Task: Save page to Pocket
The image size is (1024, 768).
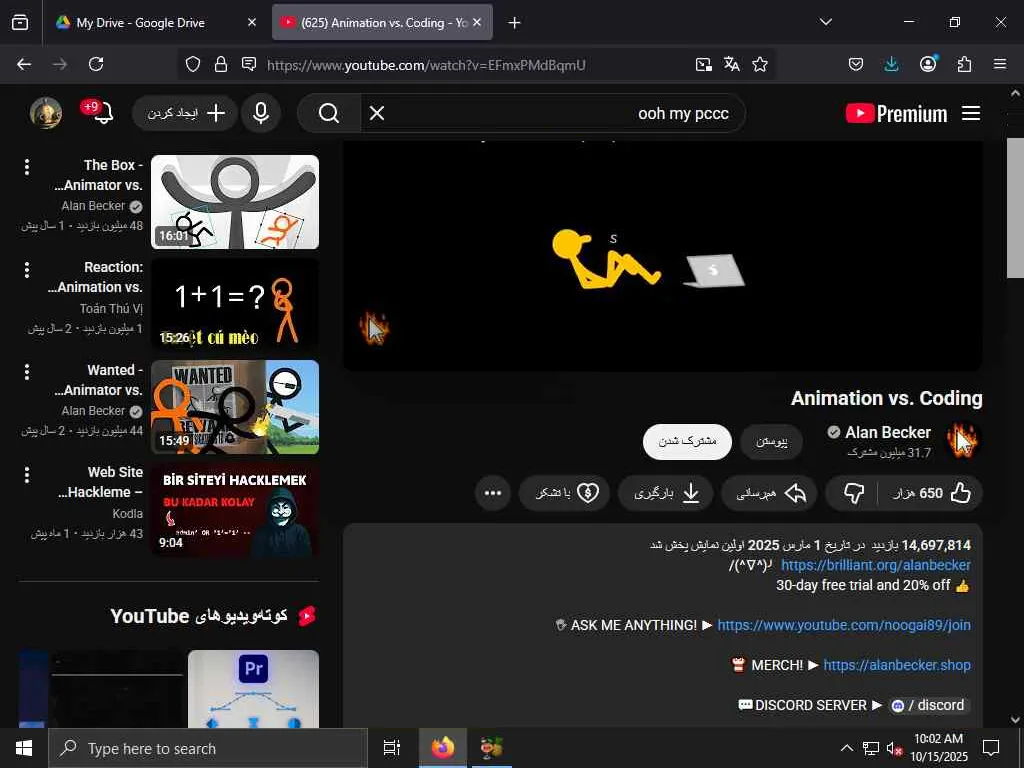Action: [856, 64]
